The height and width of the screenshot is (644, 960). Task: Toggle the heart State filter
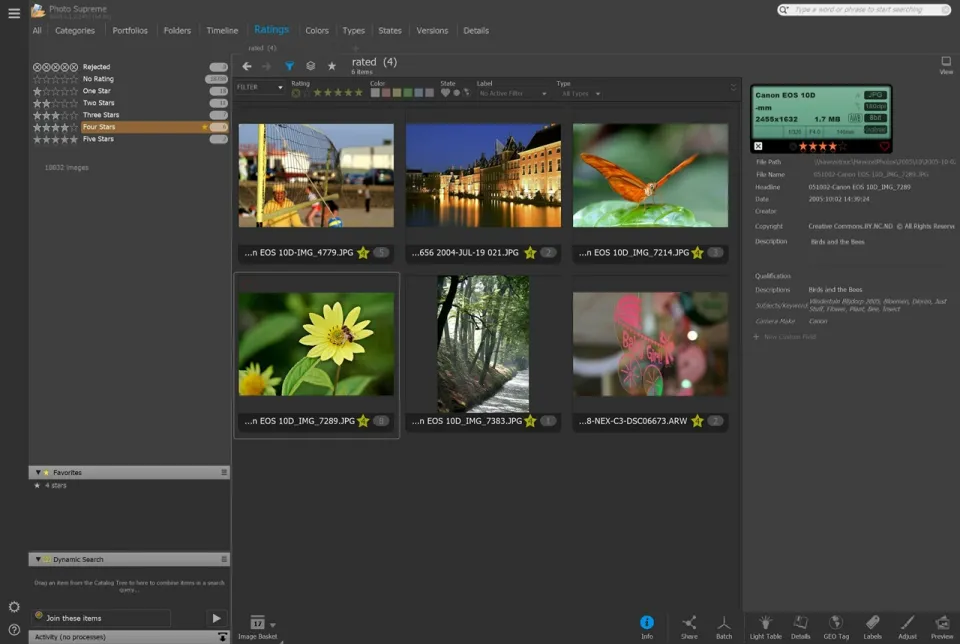tap(445, 93)
